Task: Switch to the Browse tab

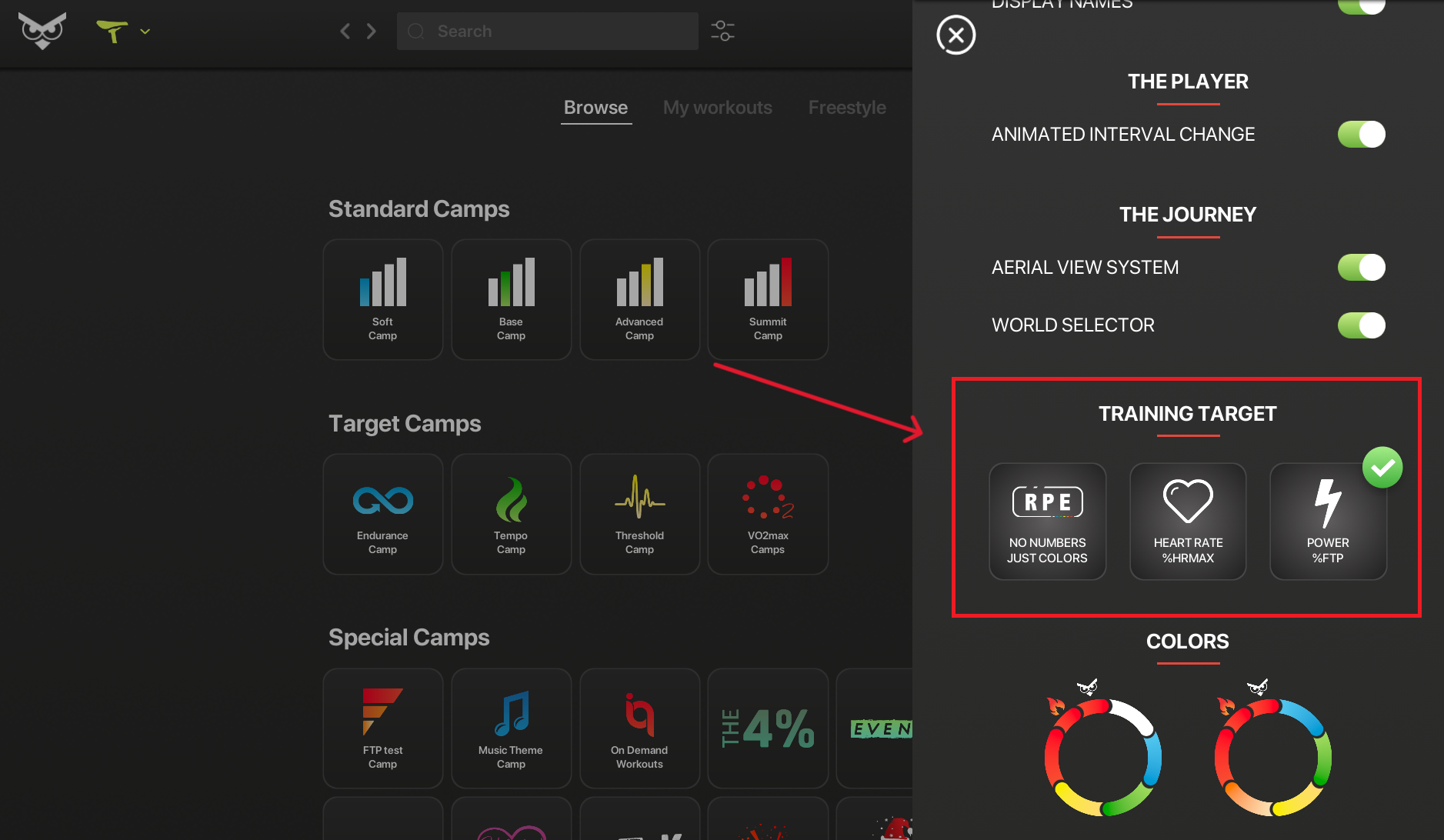Action: [x=595, y=108]
